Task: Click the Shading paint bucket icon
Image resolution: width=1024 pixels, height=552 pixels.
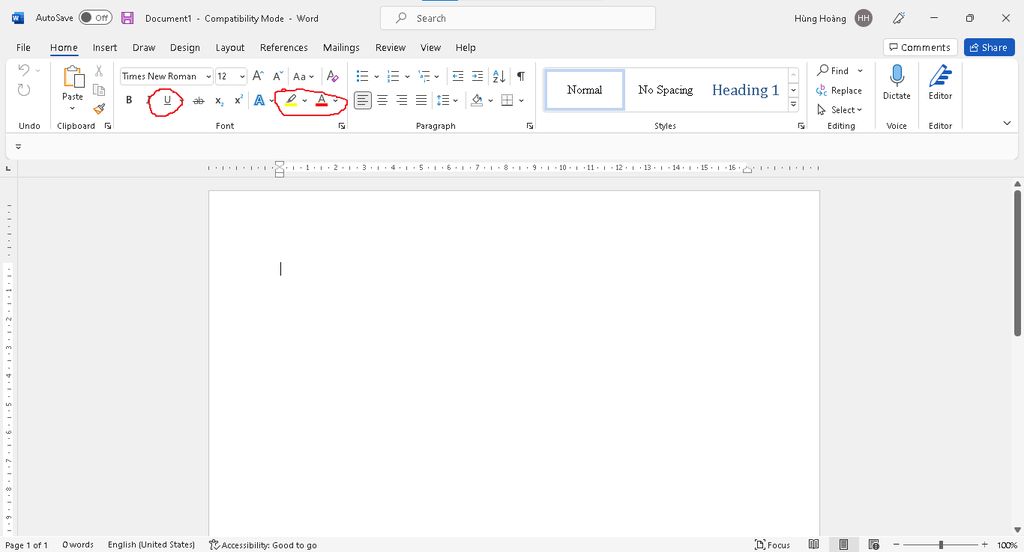Action: pyautogui.click(x=477, y=100)
